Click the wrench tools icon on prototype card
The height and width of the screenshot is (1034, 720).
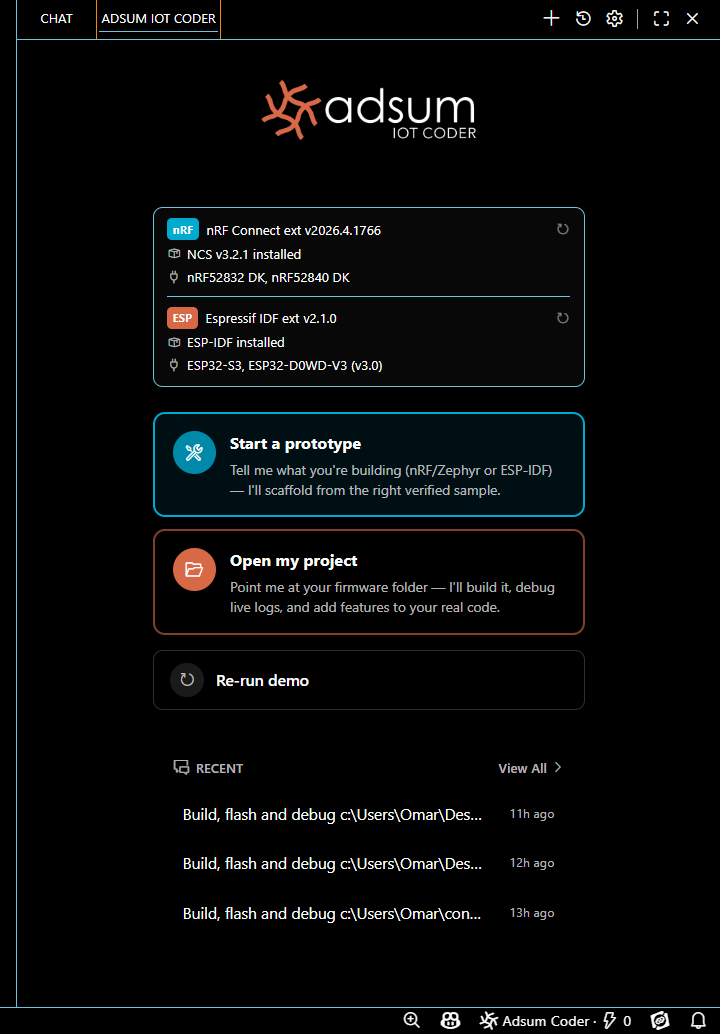point(194,452)
